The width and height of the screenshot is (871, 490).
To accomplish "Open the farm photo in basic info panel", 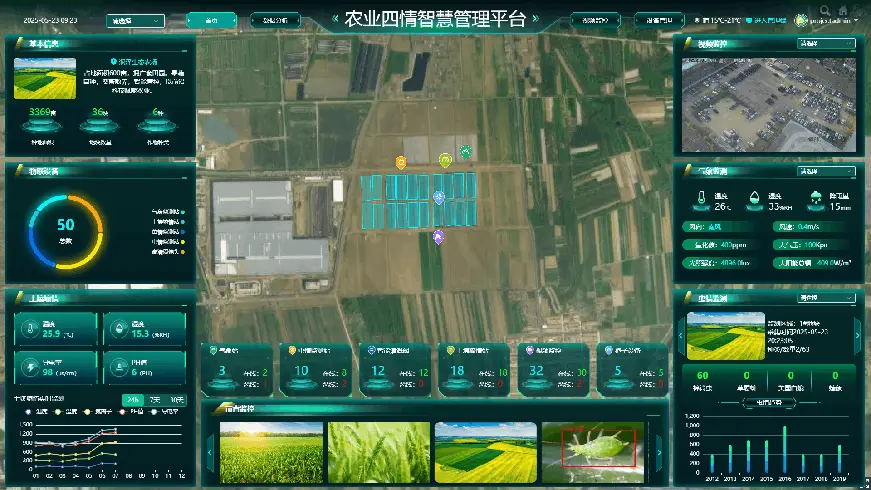I will point(45,78).
